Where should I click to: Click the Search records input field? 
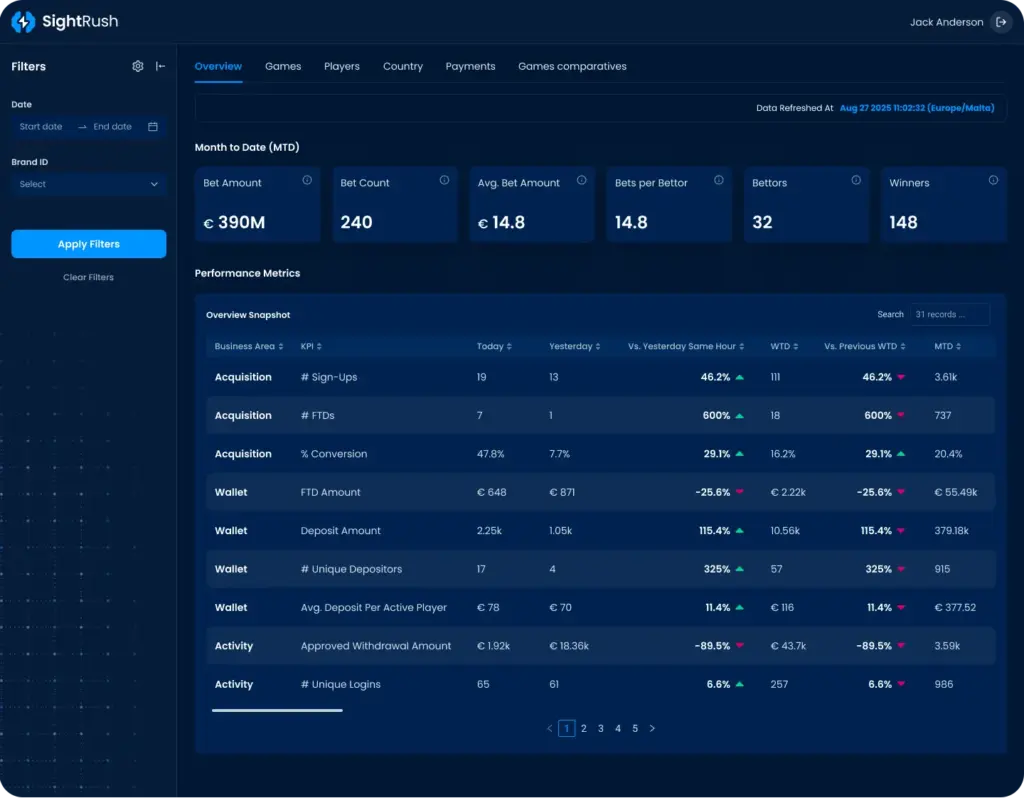pyautogui.click(x=948, y=314)
